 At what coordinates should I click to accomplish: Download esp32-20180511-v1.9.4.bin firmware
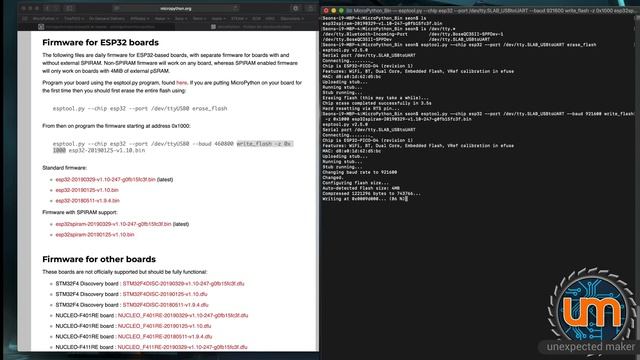click(x=87, y=200)
